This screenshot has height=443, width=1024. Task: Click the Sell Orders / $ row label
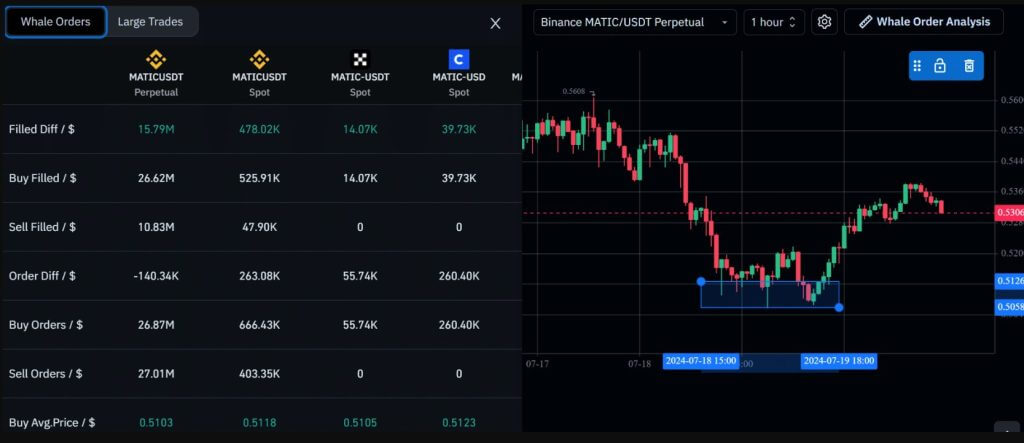(45, 374)
